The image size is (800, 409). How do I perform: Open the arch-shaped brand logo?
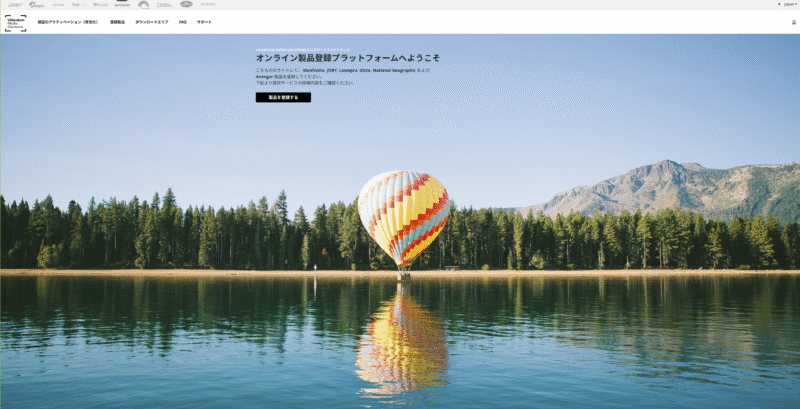144,5
